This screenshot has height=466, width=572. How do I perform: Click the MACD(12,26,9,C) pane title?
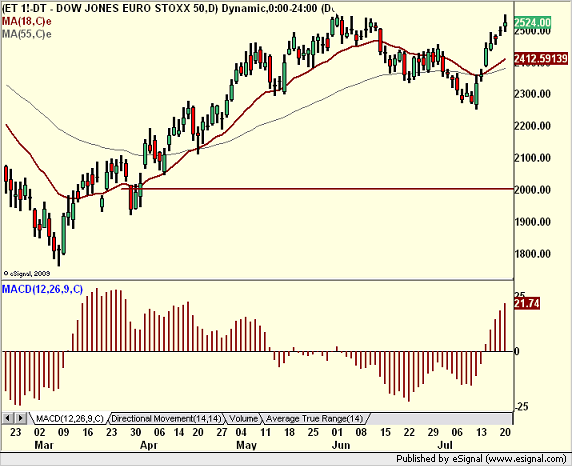click(x=42, y=289)
